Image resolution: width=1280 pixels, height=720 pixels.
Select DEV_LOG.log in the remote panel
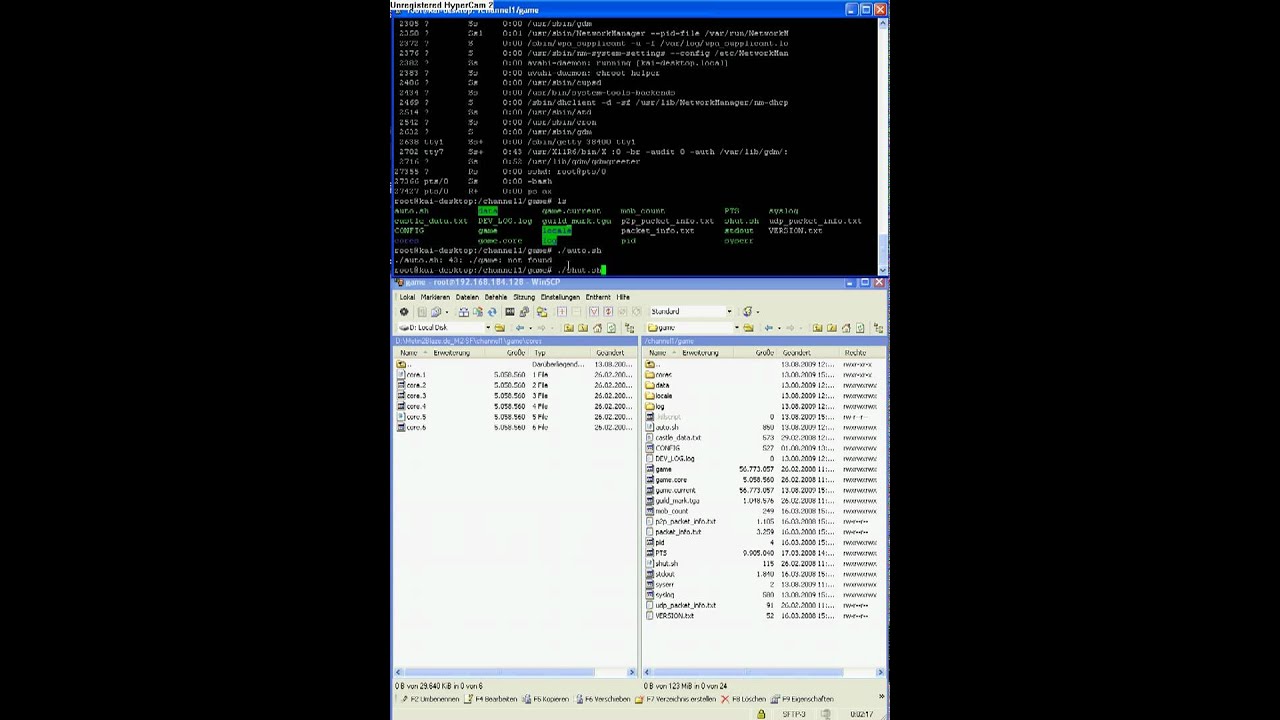tap(671, 459)
